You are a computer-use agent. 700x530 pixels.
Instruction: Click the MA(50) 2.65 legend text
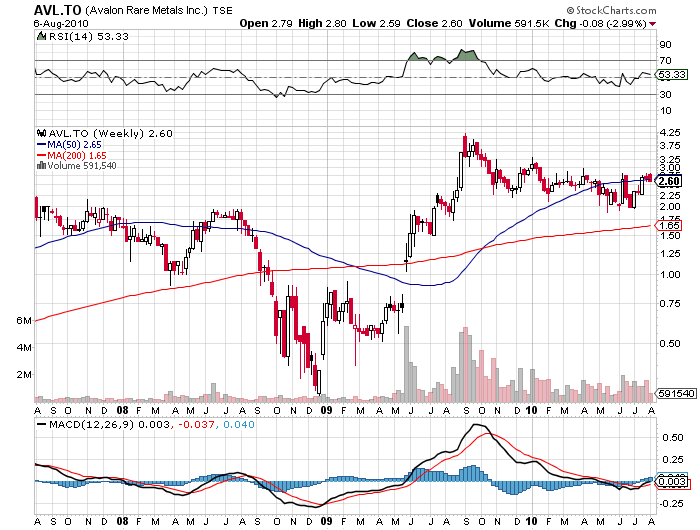point(74,145)
